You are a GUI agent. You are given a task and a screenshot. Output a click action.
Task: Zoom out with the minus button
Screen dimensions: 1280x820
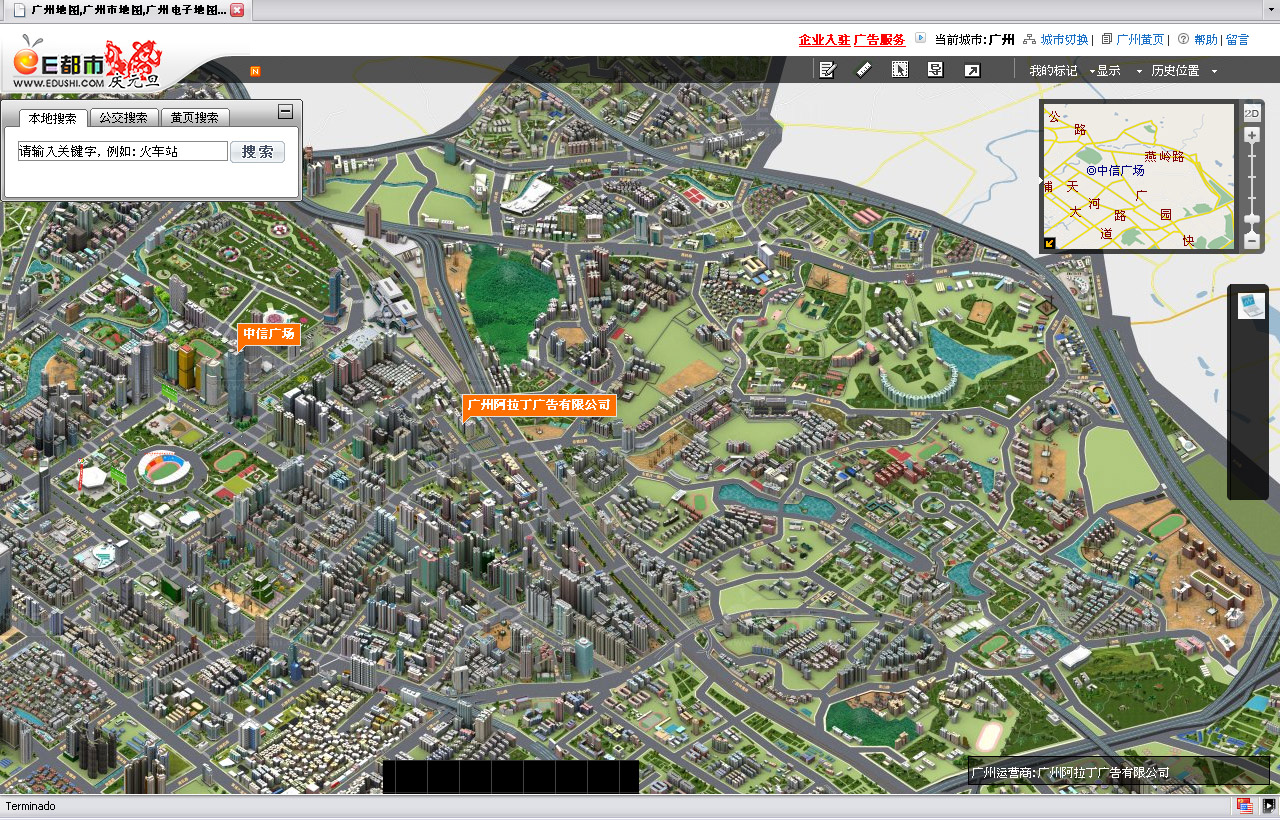click(x=1252, y=241)
